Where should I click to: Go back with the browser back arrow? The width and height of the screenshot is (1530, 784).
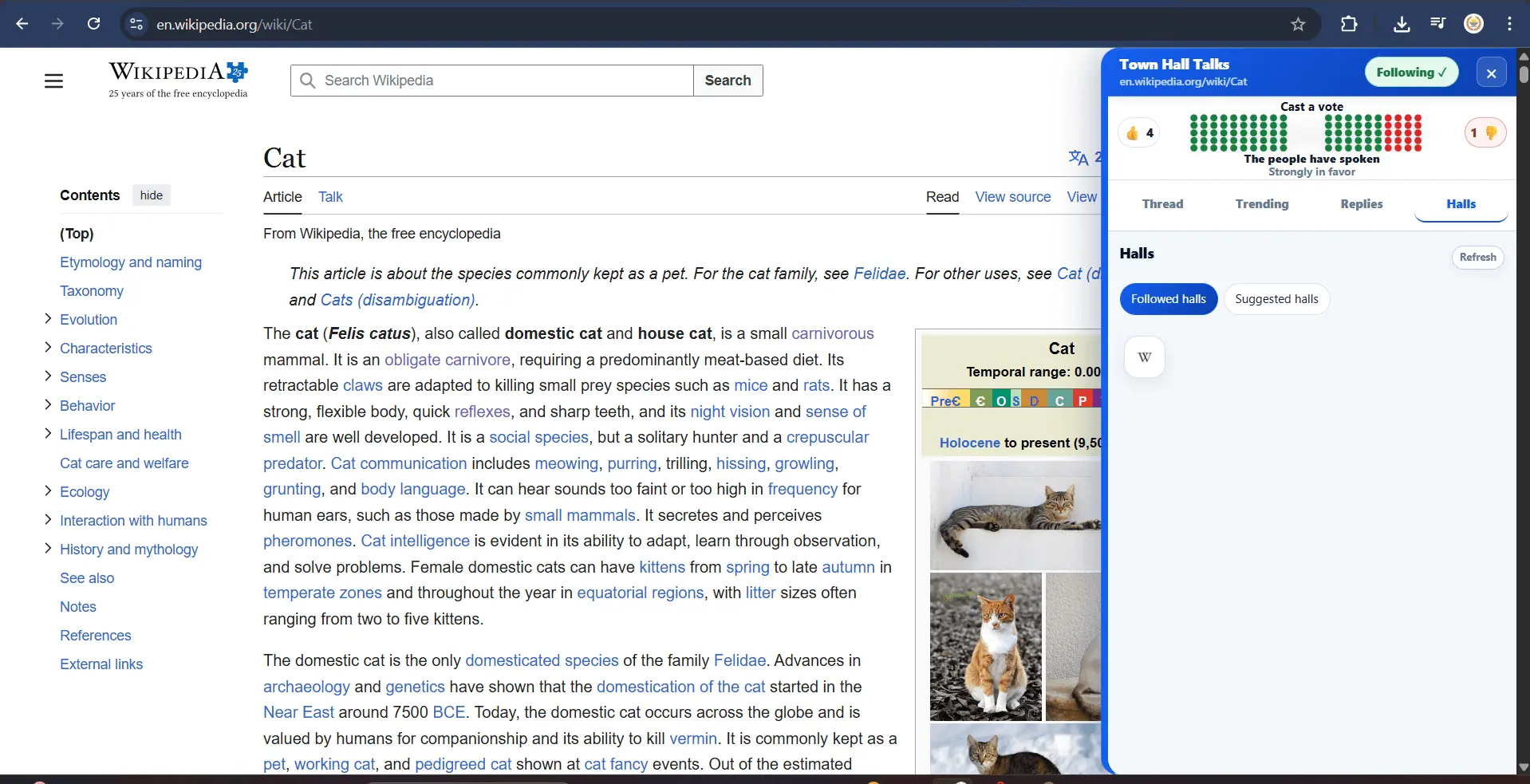click(22, 24)
